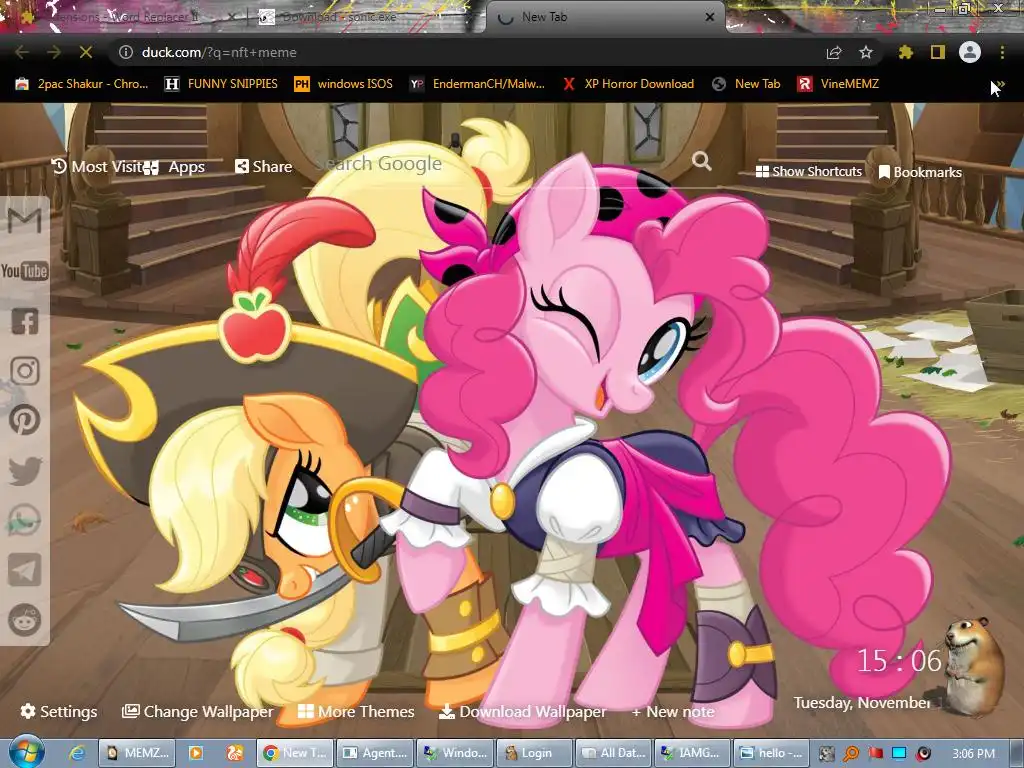Open wallpaper Settings
Viewport: 1024px width, 768px height.
point(59,711)
